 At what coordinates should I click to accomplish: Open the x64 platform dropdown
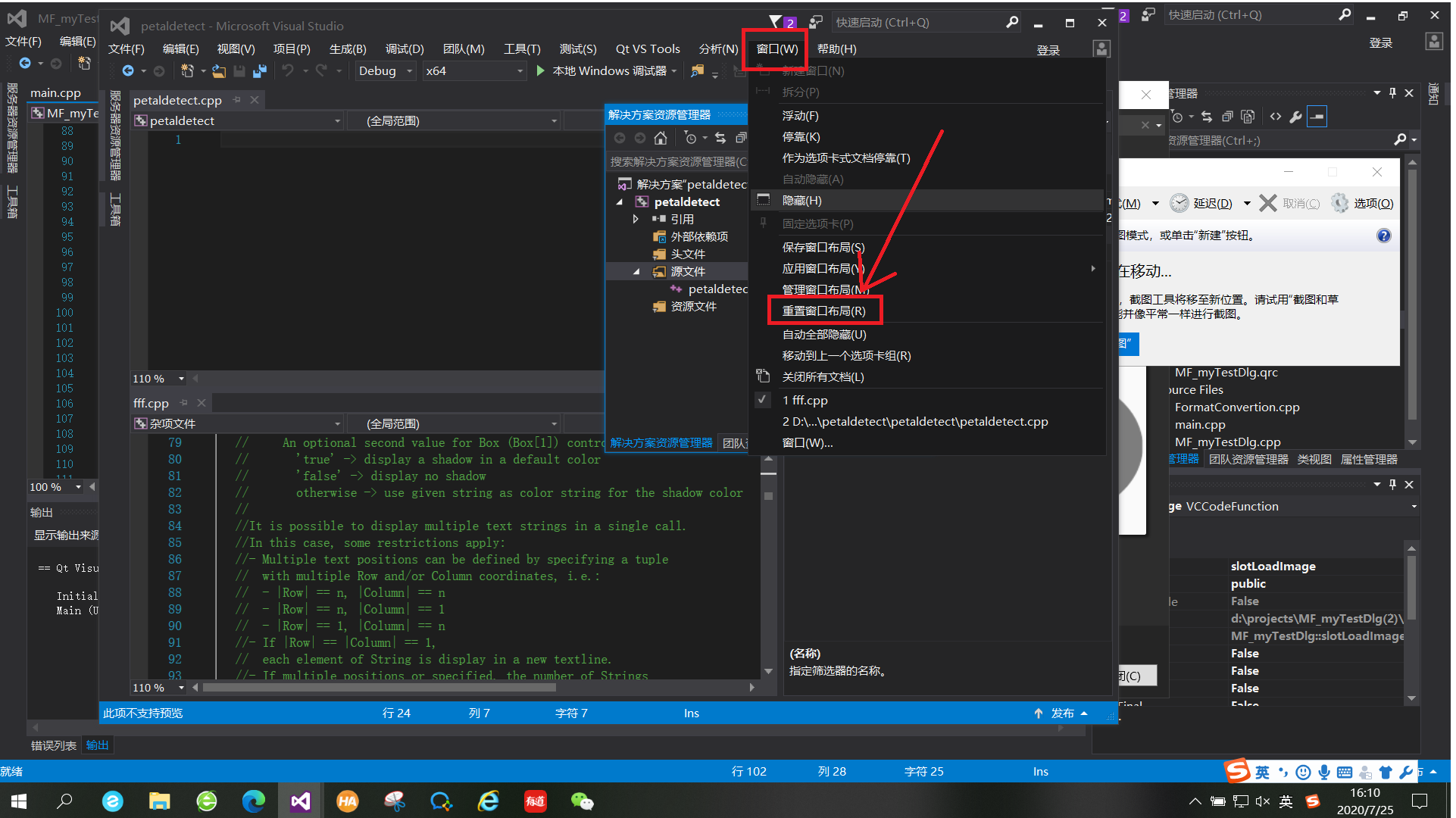click(520, 71)
